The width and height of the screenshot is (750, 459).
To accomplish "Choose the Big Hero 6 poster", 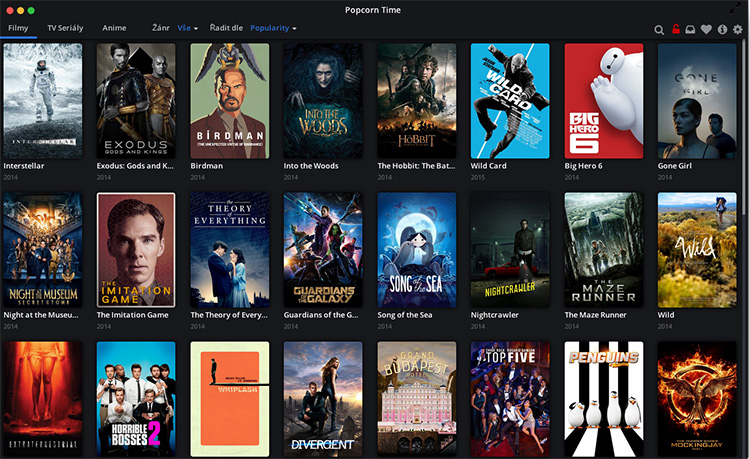I will pyautogui.click(x=604, y=100).
